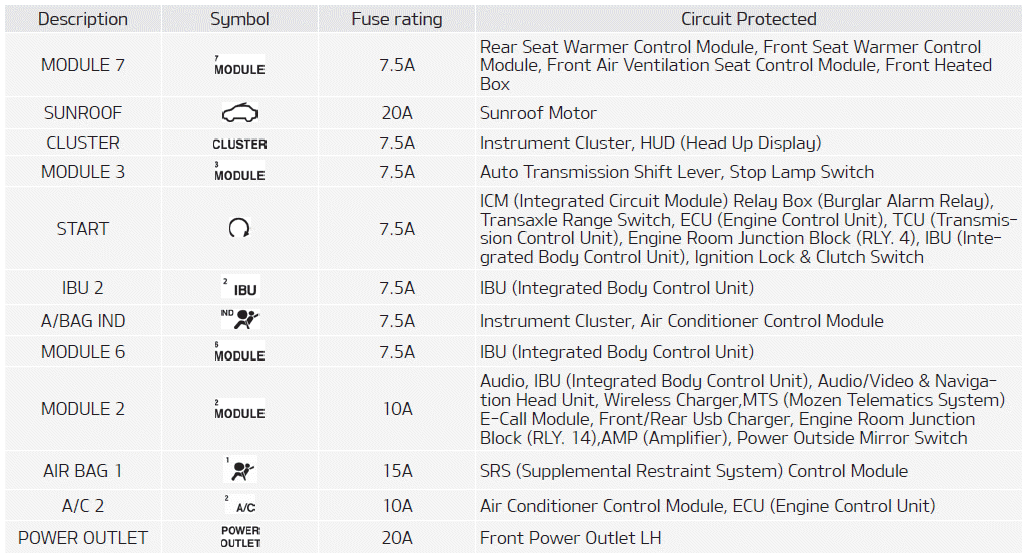Click the sunroof car symbol icon

[240, 113]
